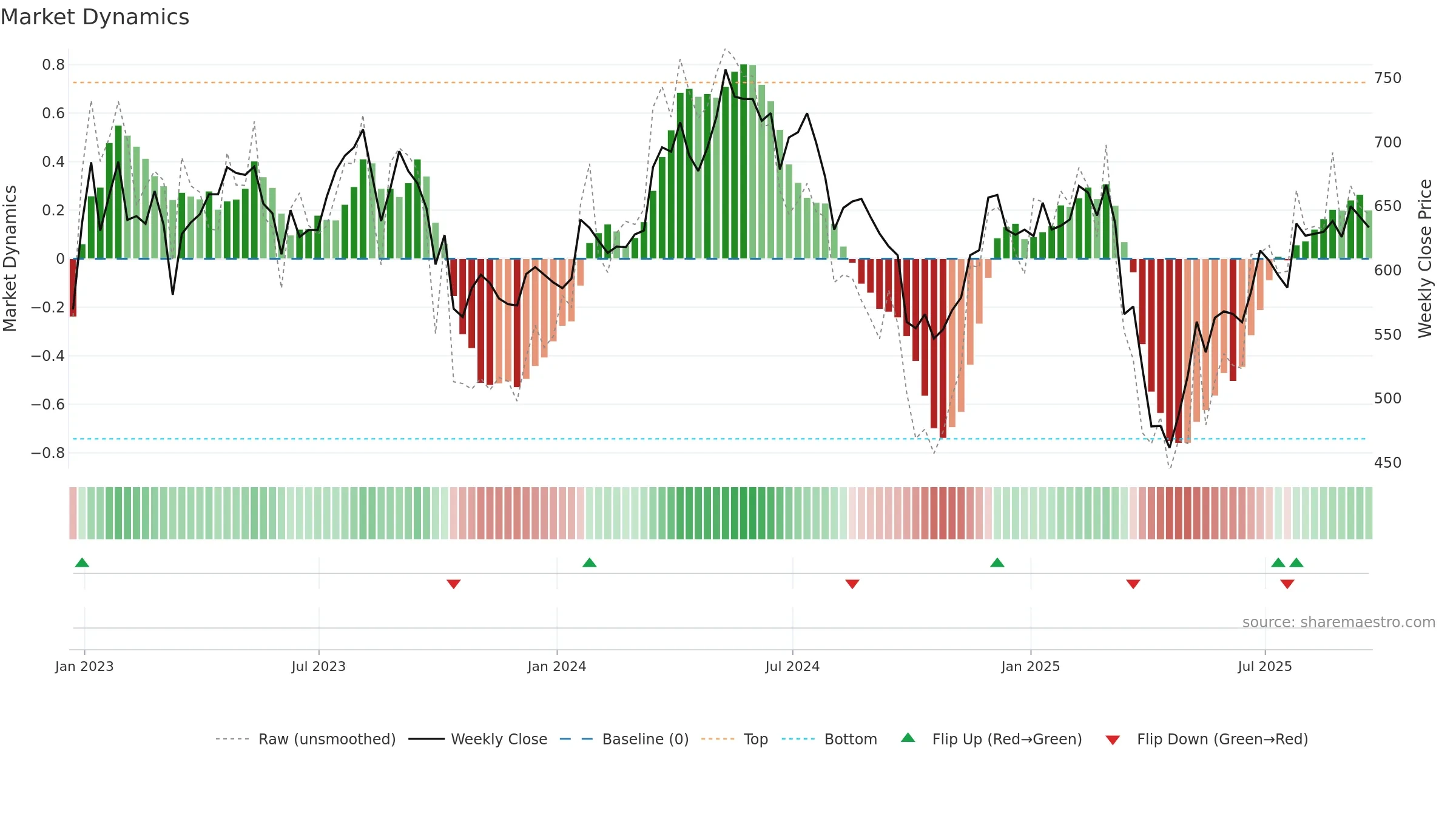The height and width of the screenshot is (819, 1456).
Task: Click the Jan 2024 x-axis label
Action: tap(557, 666)
